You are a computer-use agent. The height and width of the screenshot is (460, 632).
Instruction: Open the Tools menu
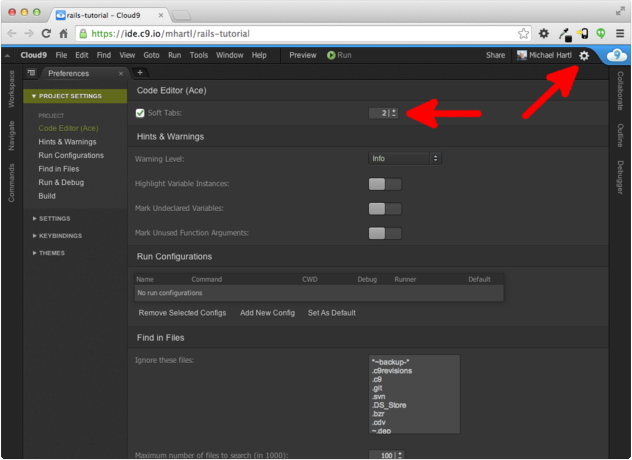199,55
